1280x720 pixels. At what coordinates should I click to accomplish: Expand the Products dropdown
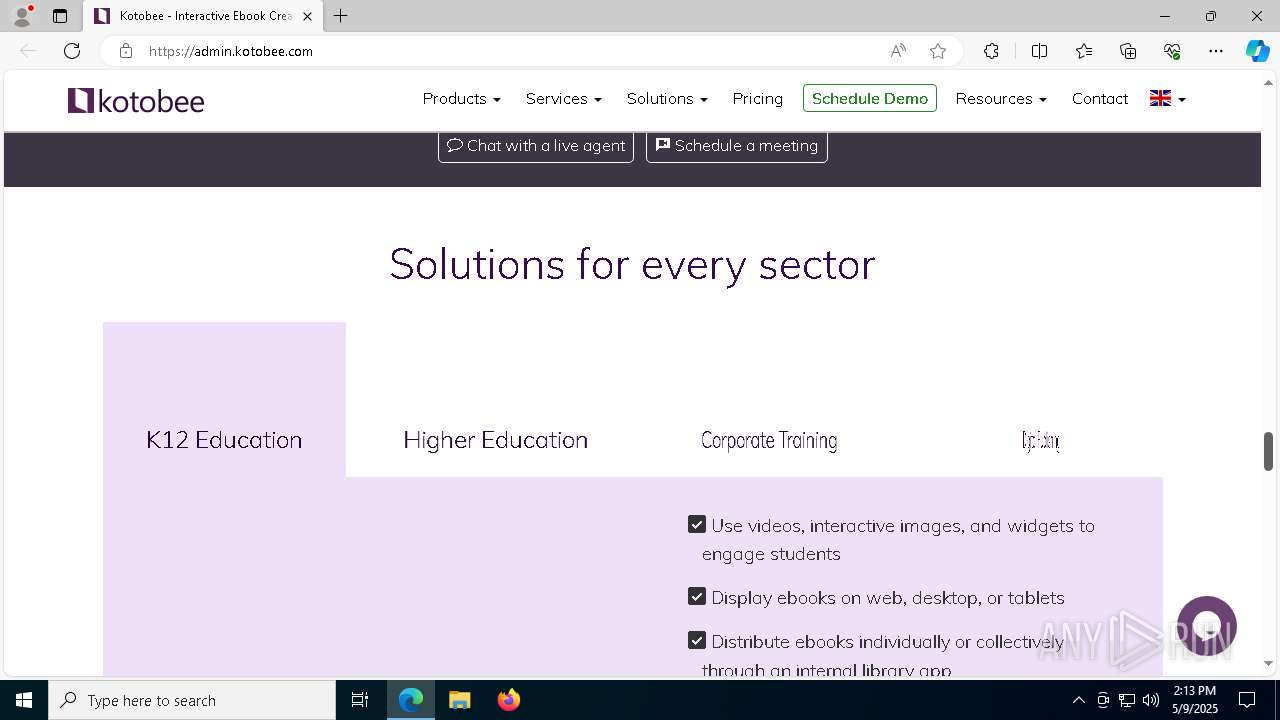point(461,98)
